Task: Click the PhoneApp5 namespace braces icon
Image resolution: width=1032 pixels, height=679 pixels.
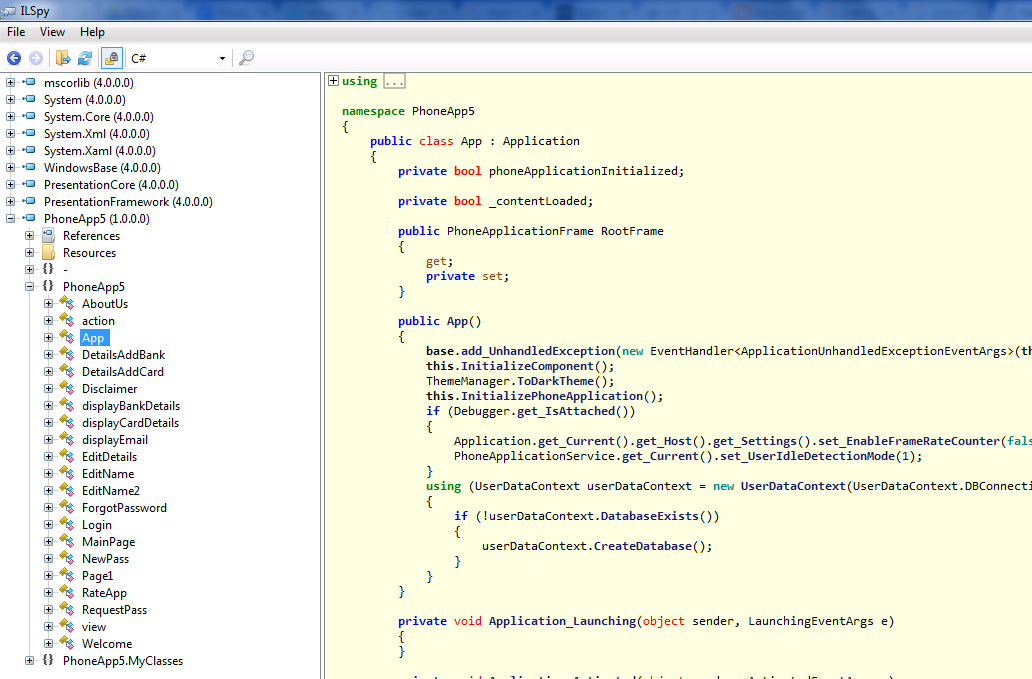Action: point(48,286)
